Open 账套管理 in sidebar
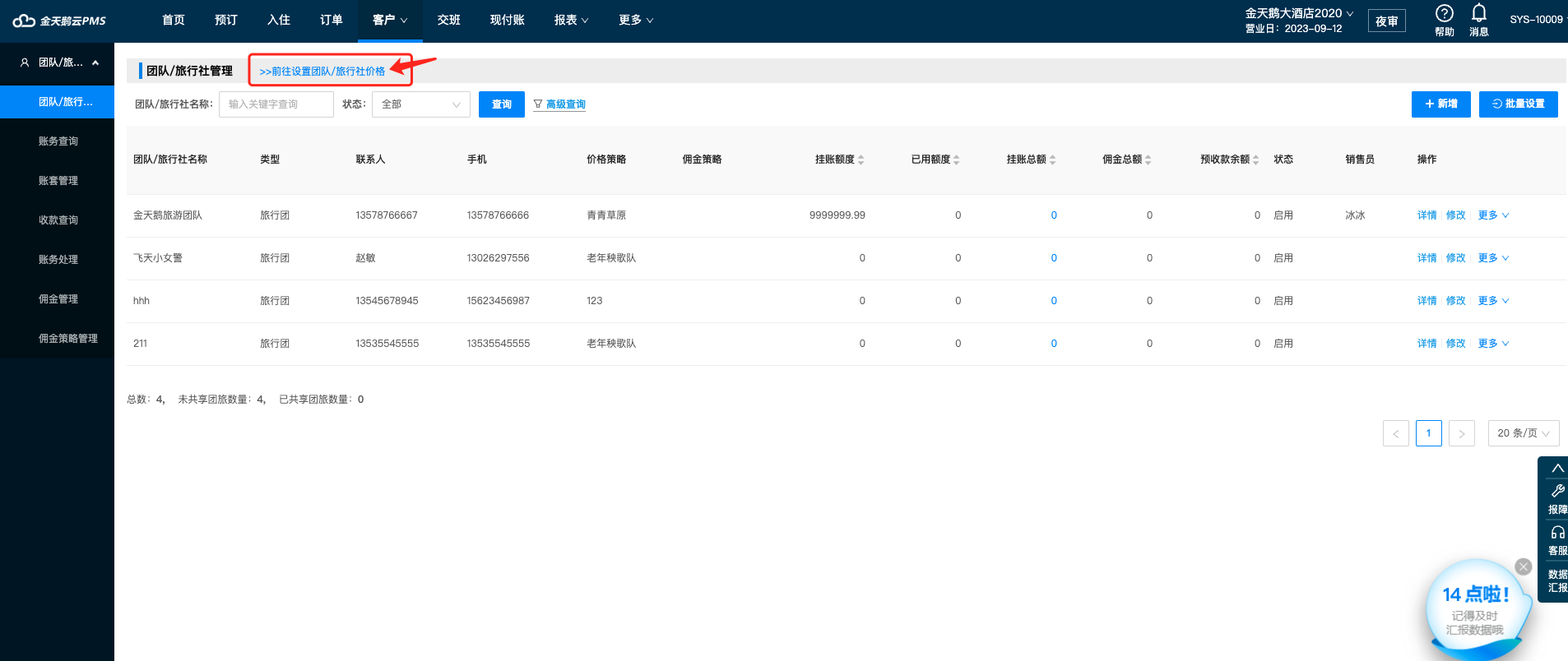Screen dimensions: 1568x661 tap(58, 181)
